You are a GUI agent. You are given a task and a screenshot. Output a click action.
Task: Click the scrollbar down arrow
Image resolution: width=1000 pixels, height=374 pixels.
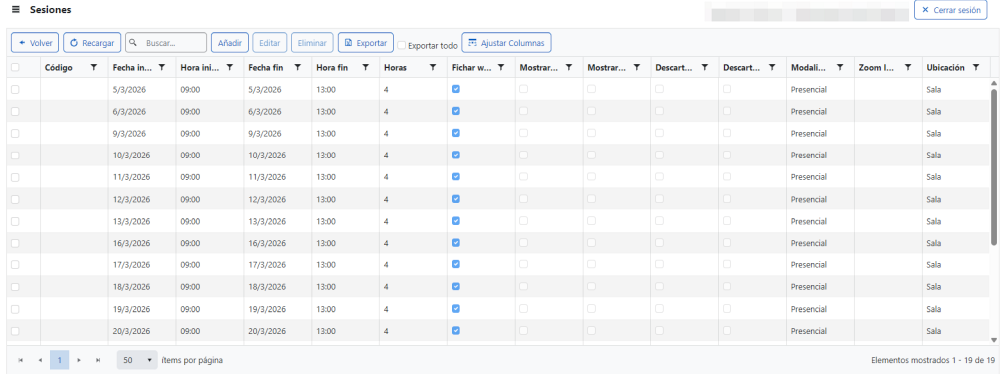point(994,340)
